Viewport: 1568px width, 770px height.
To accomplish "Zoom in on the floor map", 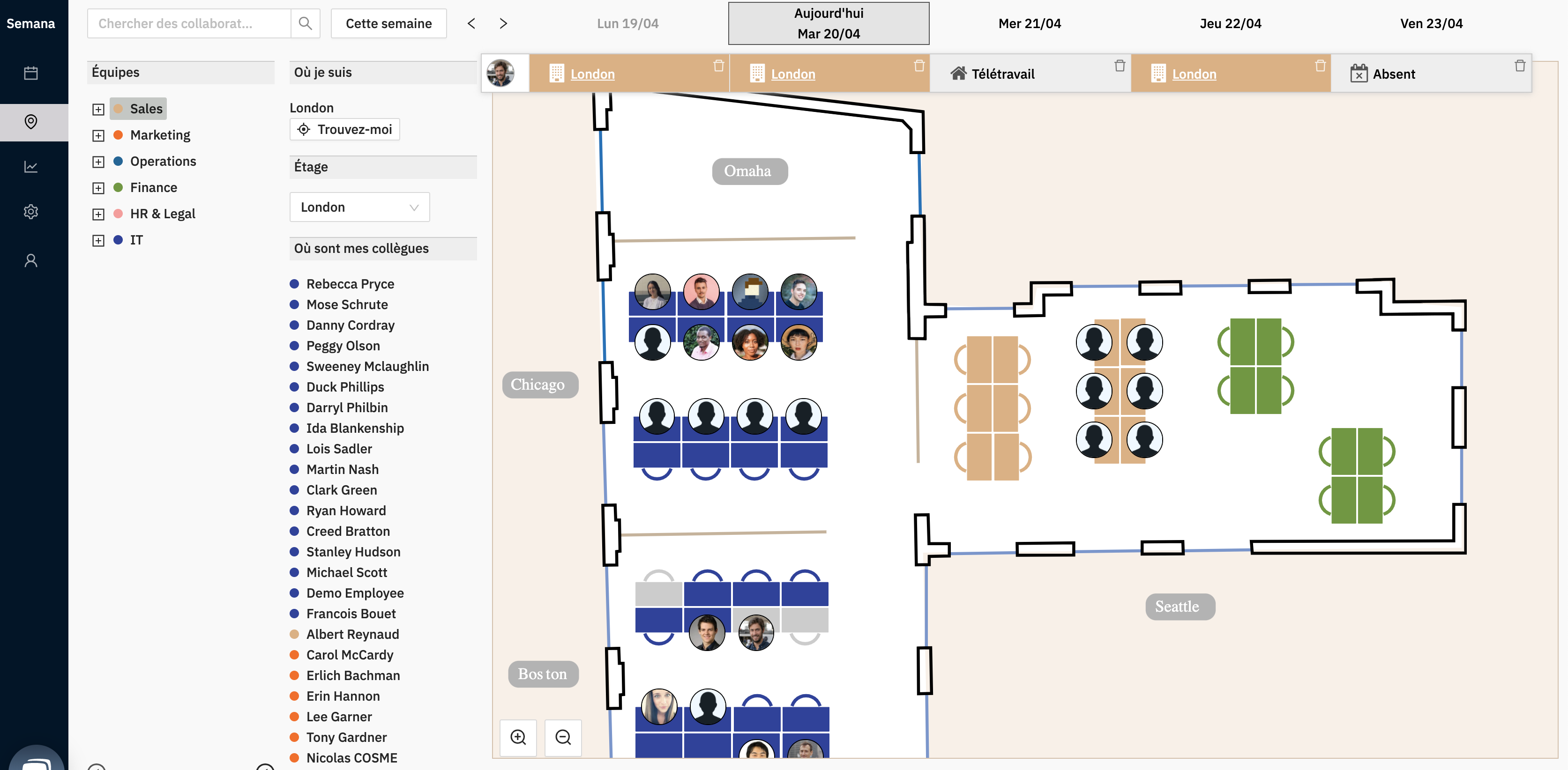I will [518, 737].
